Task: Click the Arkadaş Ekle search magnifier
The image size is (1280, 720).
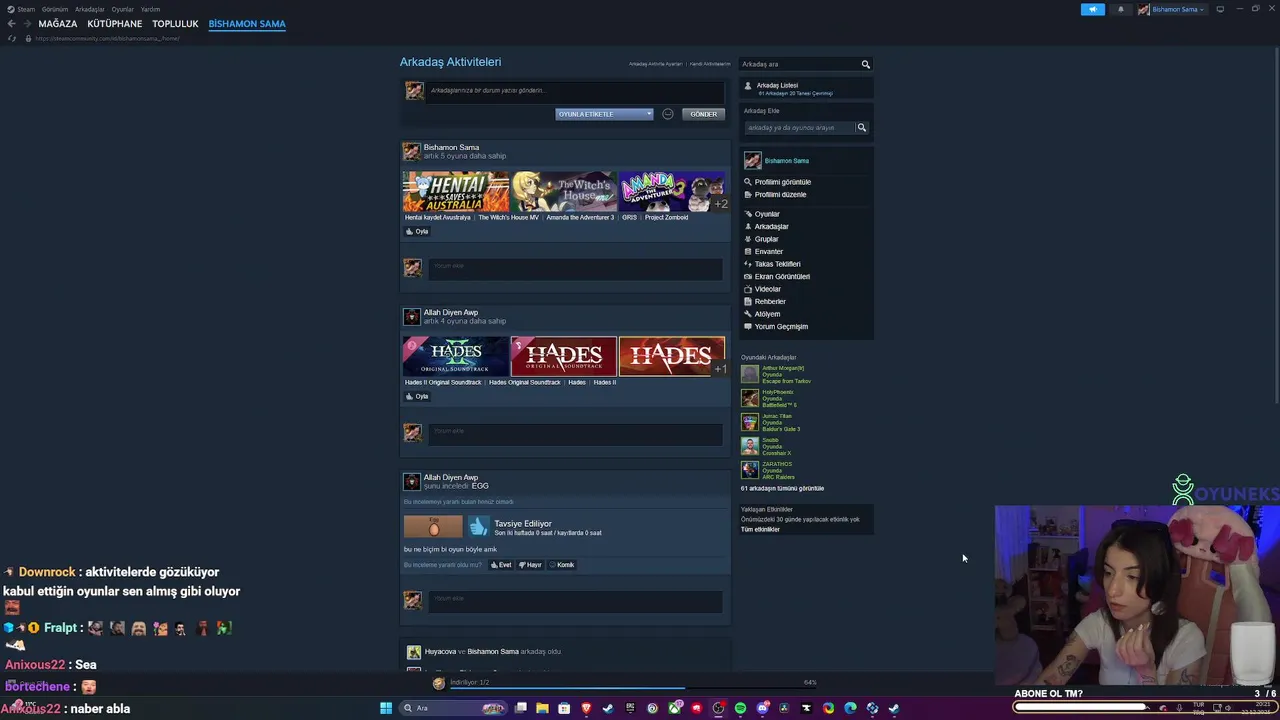Action: (x=862, y=128)
